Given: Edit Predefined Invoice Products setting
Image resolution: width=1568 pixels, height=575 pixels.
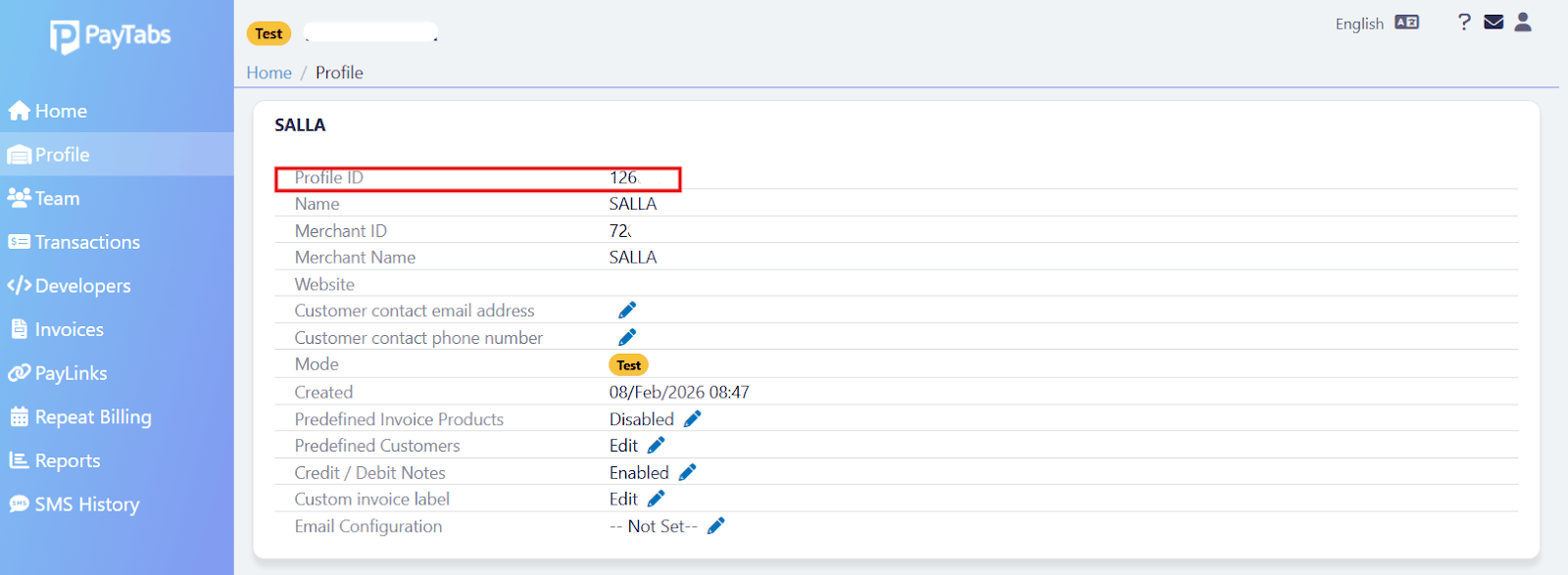Looking at the screenshot, I should [x=693, y=419].
